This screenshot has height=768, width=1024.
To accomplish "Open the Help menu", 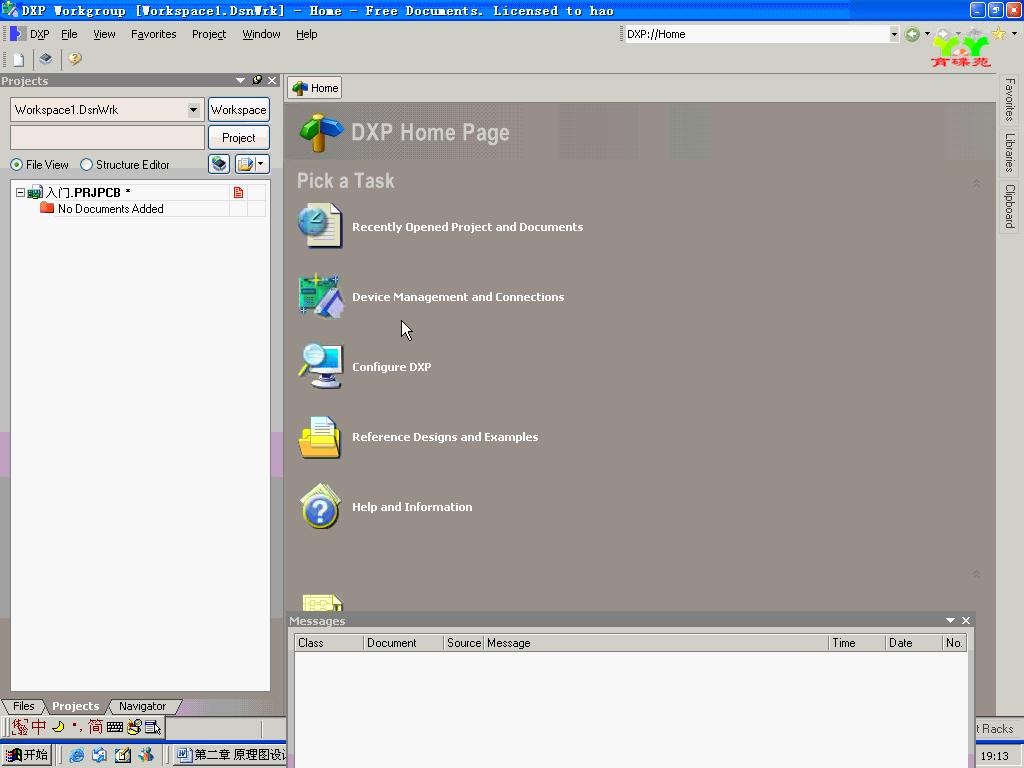I will (307, 34).
